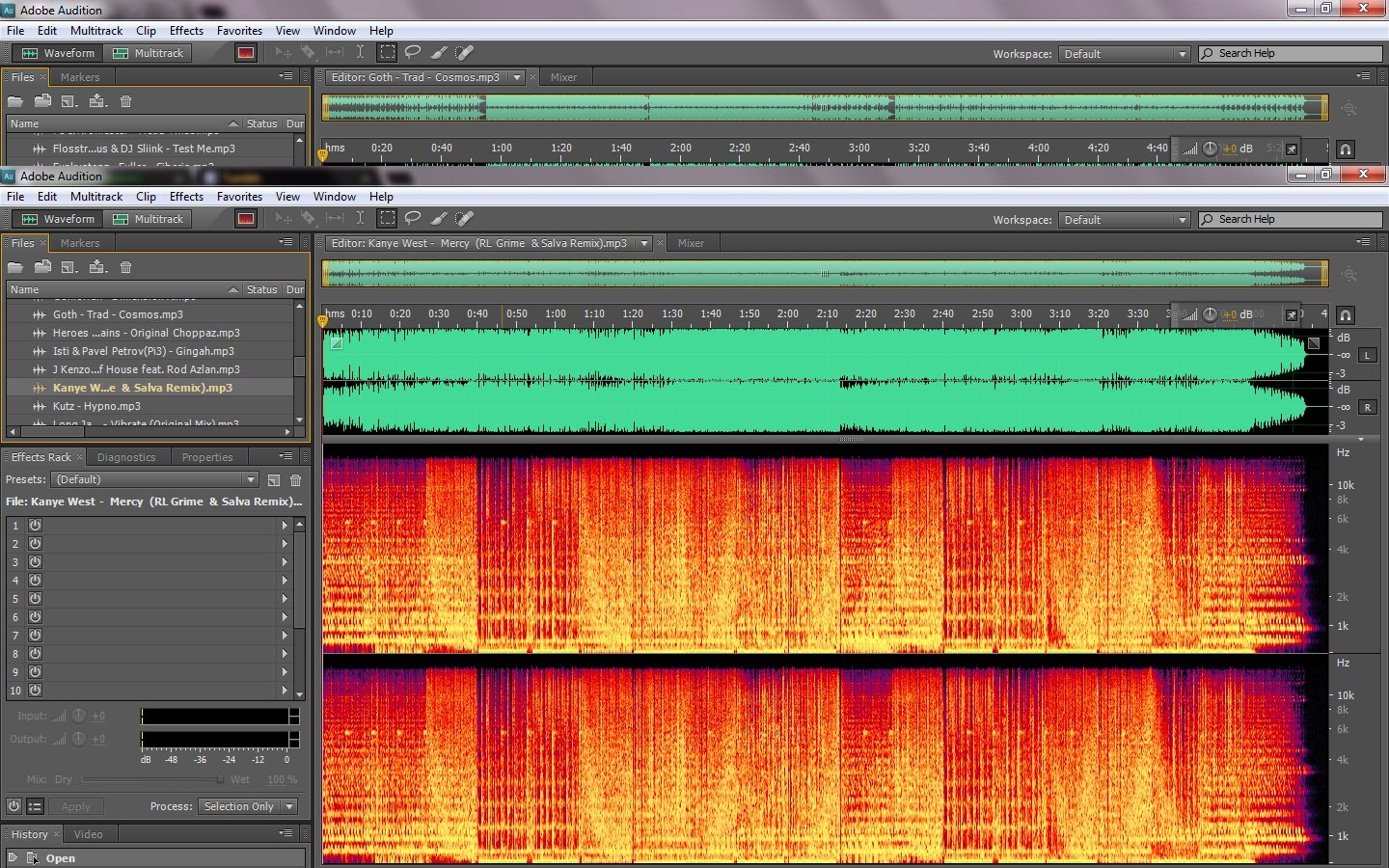The image size is (1389, 868).
Task: Select the Spot Healing Brush in front toolbar
Action: (465, 219)
